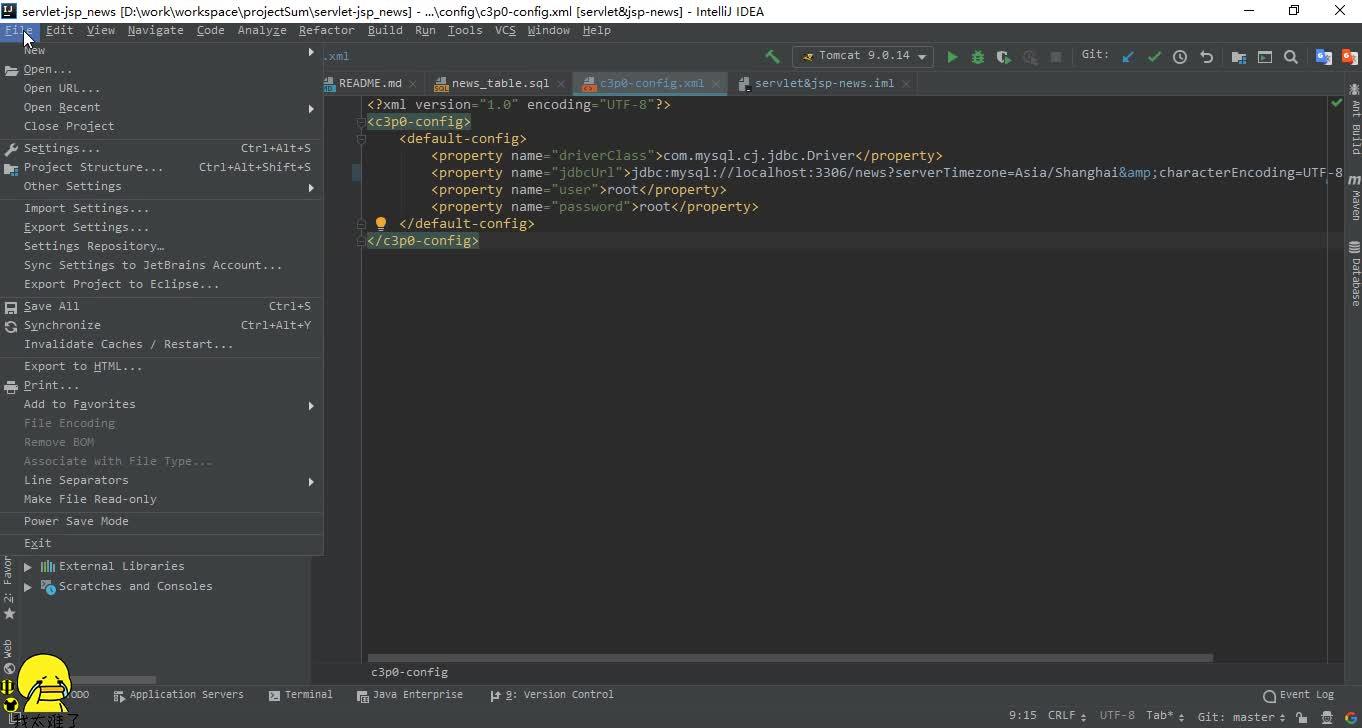Revert changes with the undo arrow icon
This screenshot has width=1362, height=728.
[x=1205, y=56]
